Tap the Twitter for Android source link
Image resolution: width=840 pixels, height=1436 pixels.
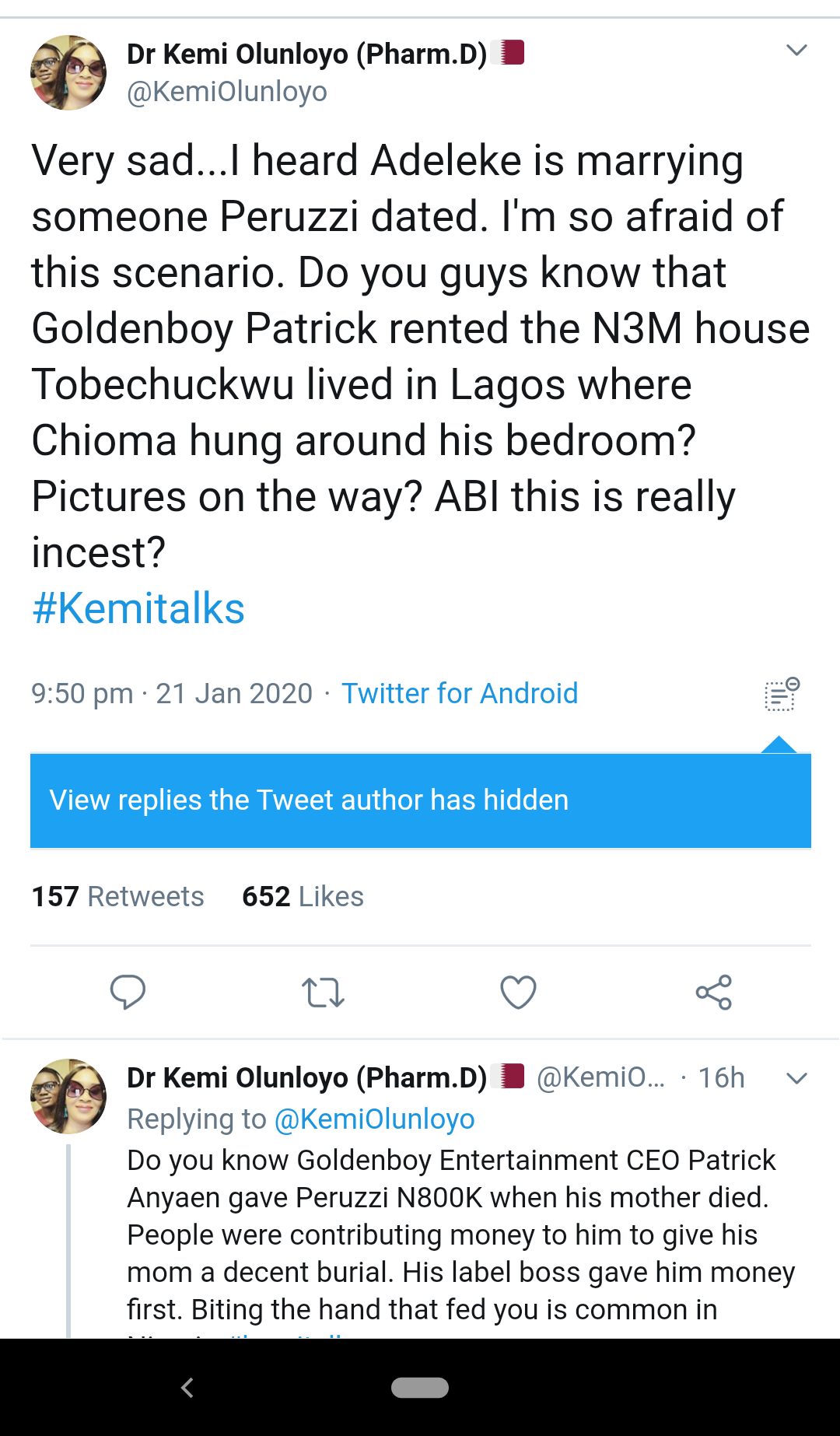pyautogui.click(x=460, y=693)
